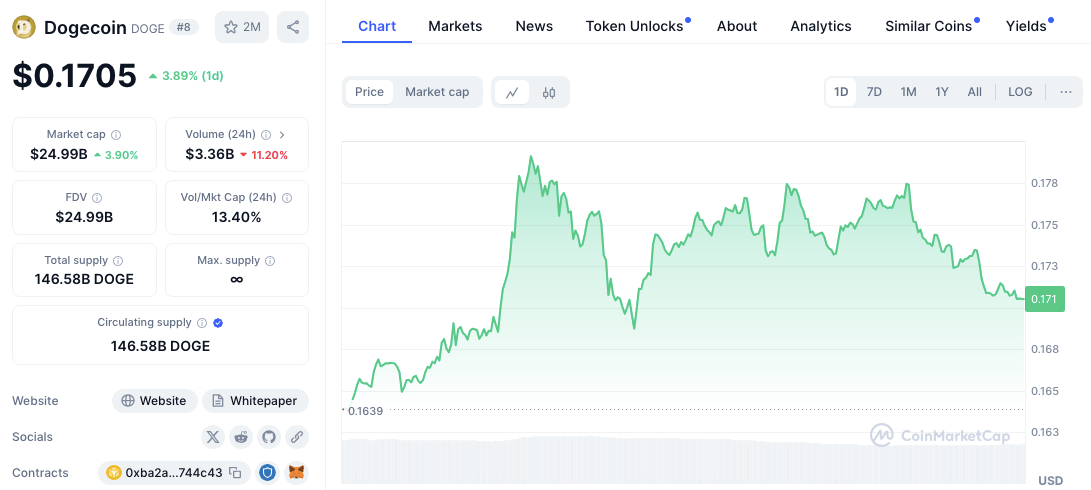The image size is (1091, 490).
Task: Click the contract address 0xba2a...744c43
Action: pyautogui.click(x=174, y=473)
